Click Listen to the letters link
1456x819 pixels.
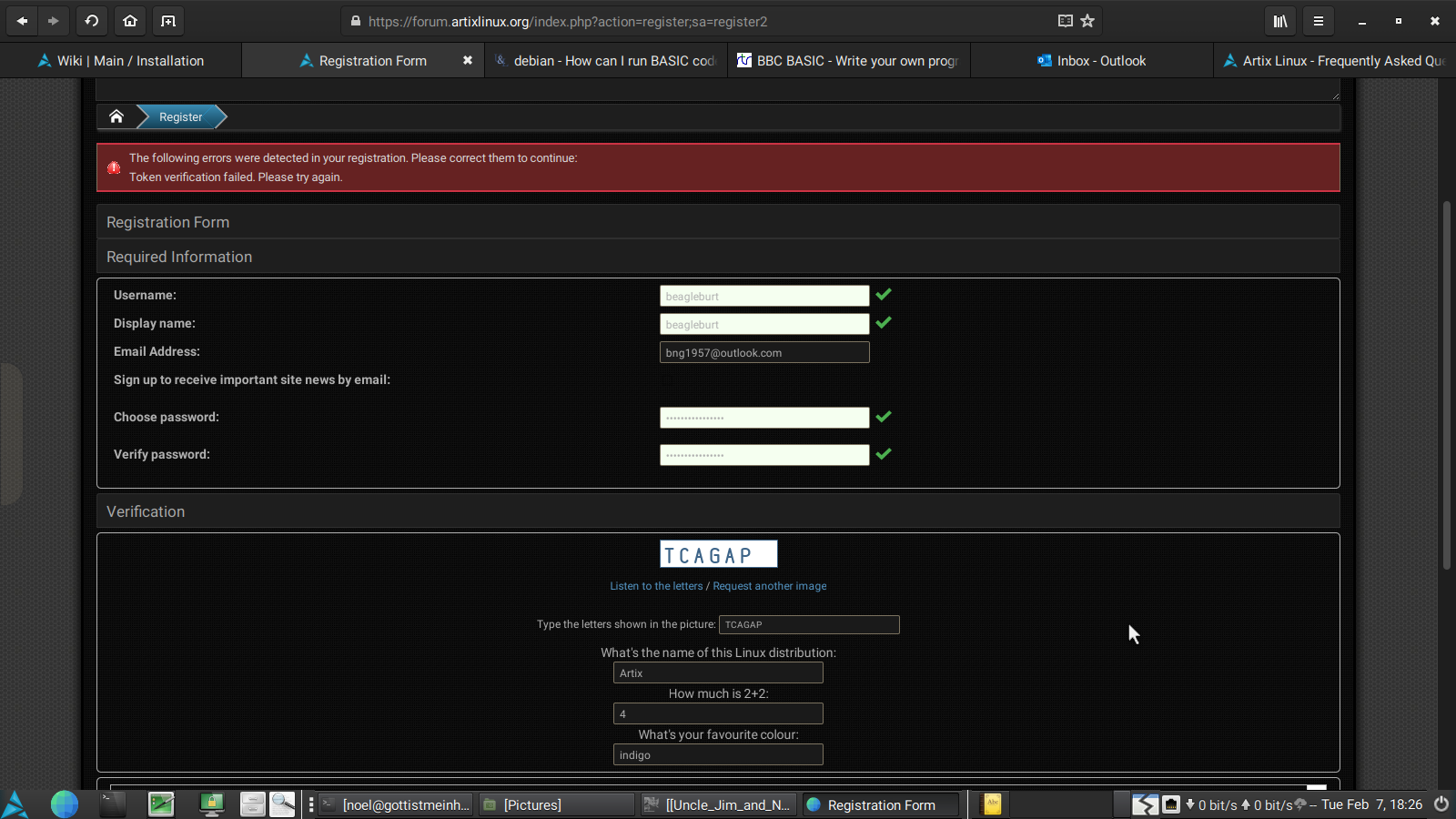pos(656,586)
